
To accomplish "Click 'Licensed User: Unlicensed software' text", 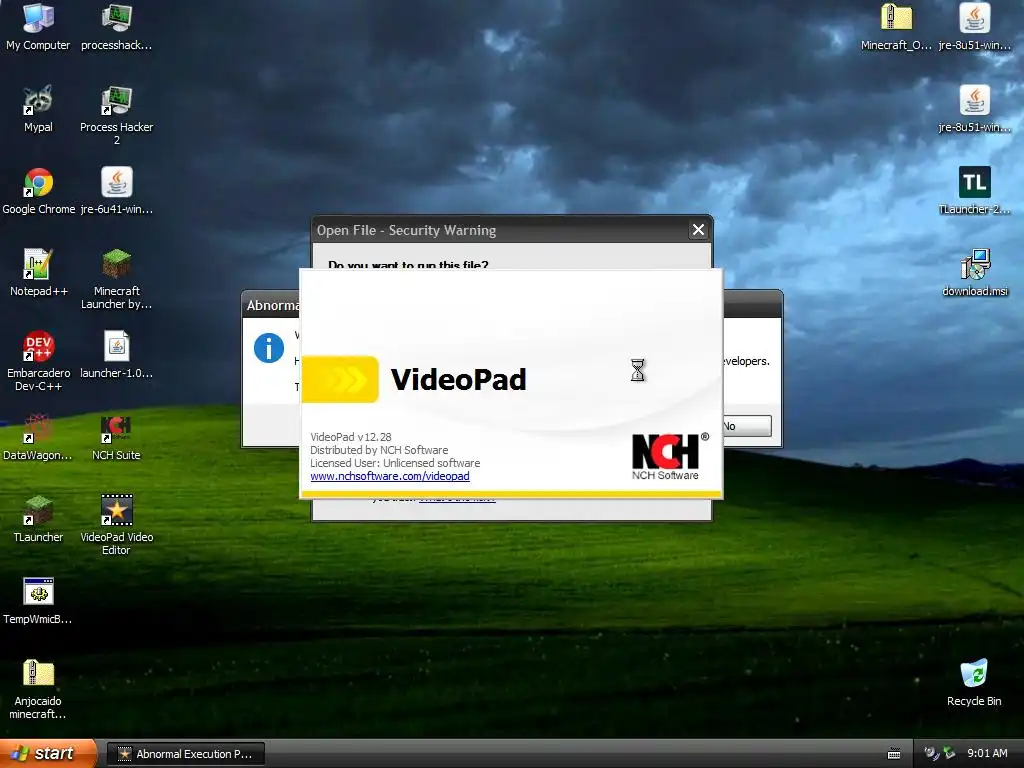I will pos(395,463).
